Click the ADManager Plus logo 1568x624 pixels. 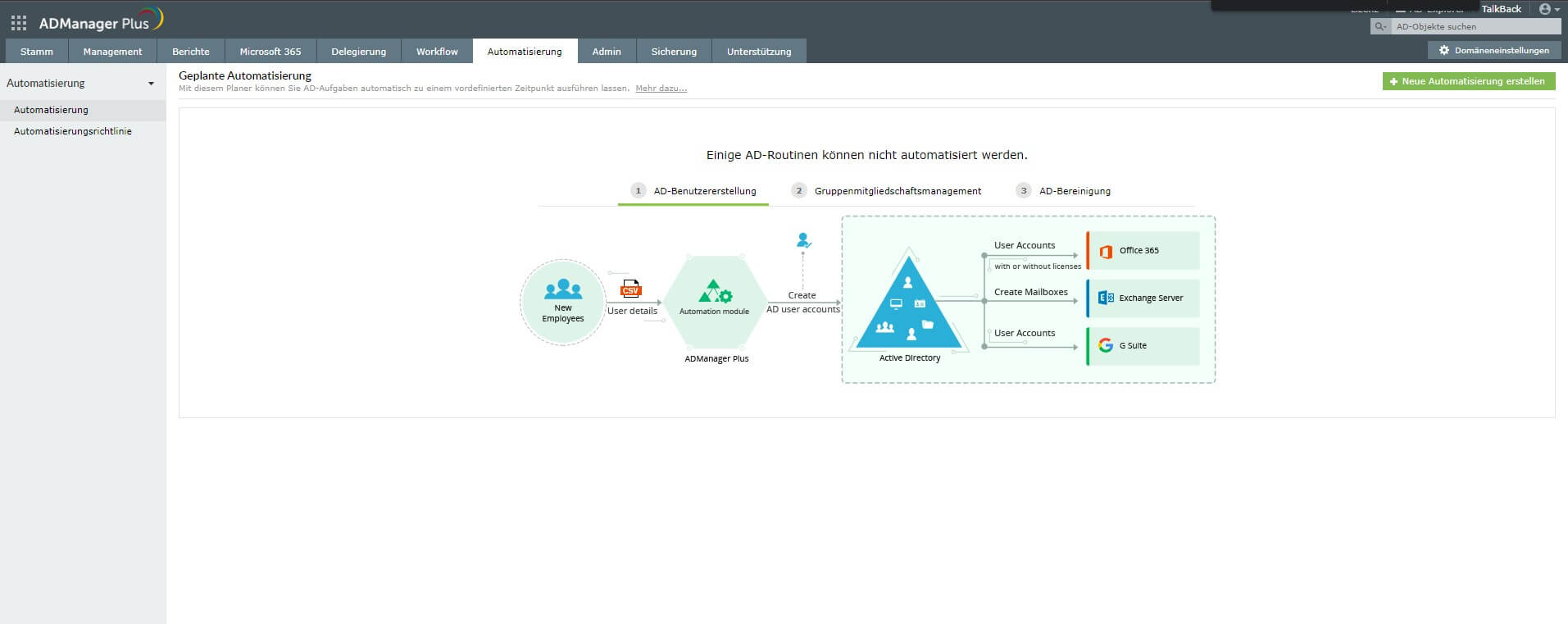[101, 21]
